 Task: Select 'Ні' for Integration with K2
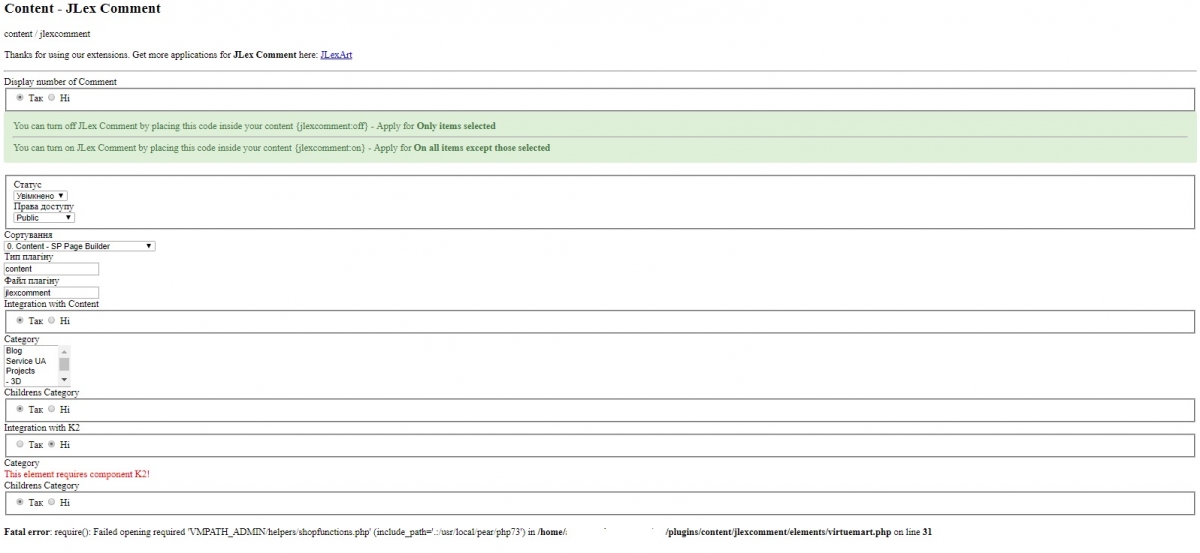(x=52, y=444)
